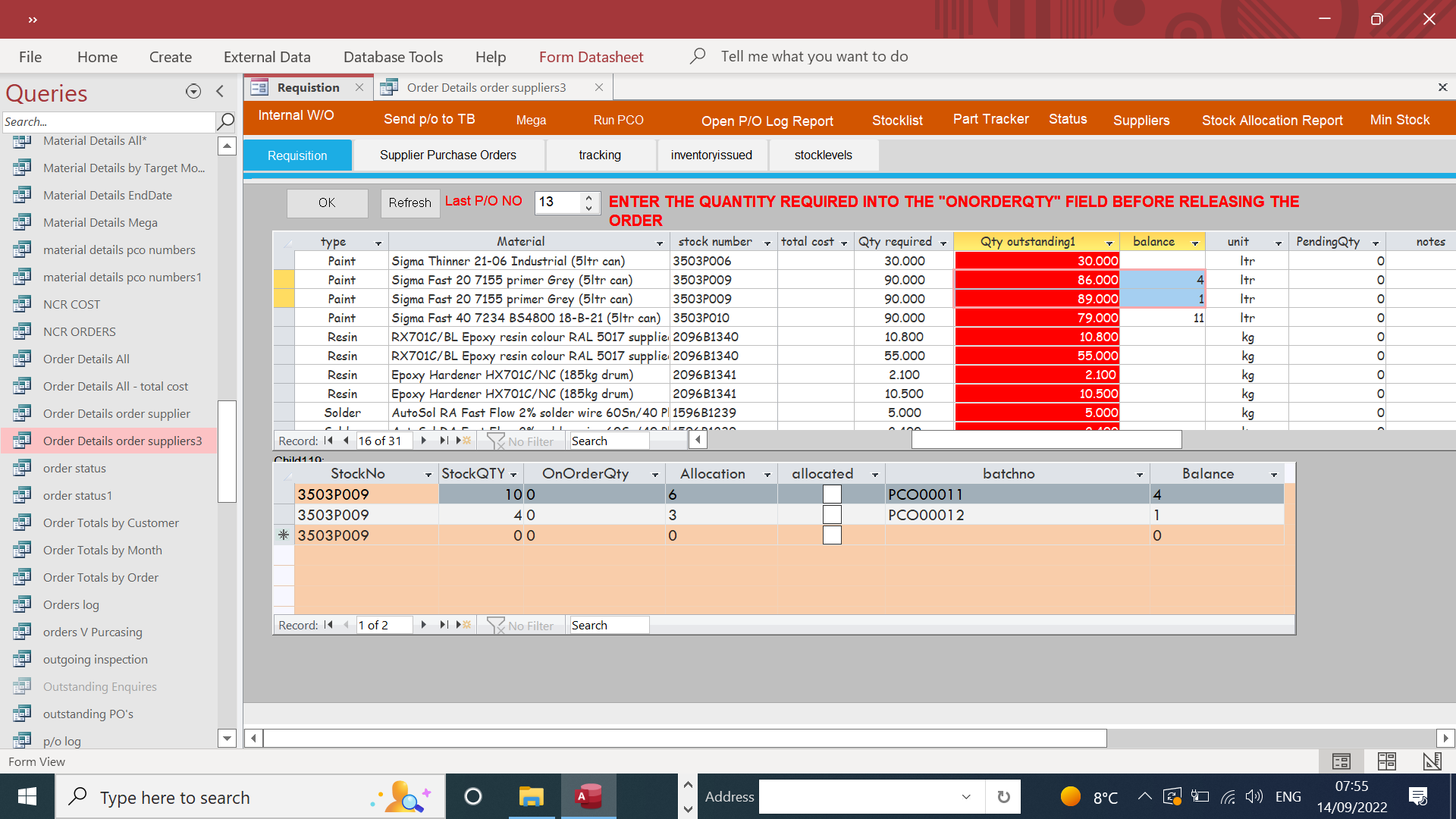
Task: Toggle the No Filter button in upper grid
Action: click(521, 441)
